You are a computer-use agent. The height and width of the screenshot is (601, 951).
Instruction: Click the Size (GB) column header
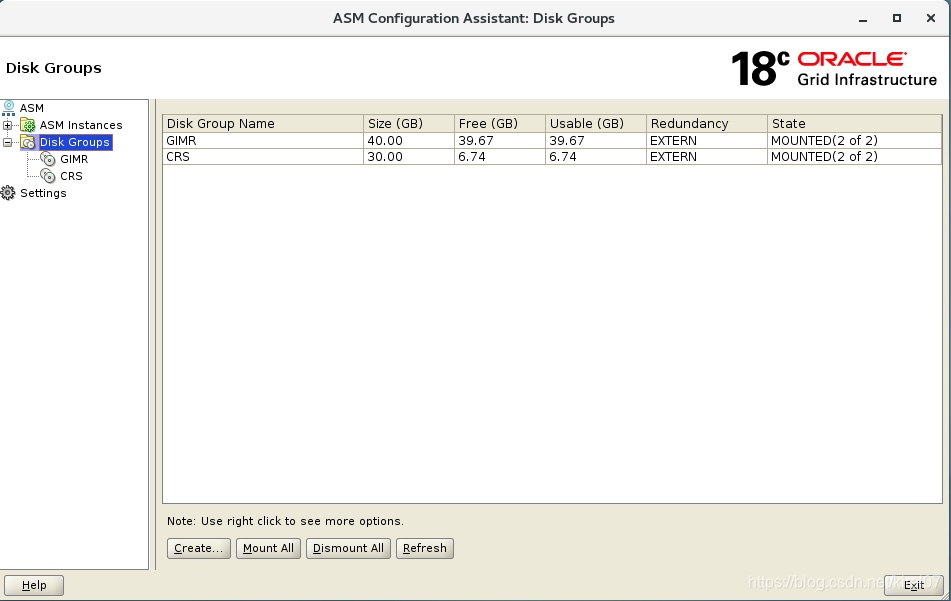pos(409,124)
